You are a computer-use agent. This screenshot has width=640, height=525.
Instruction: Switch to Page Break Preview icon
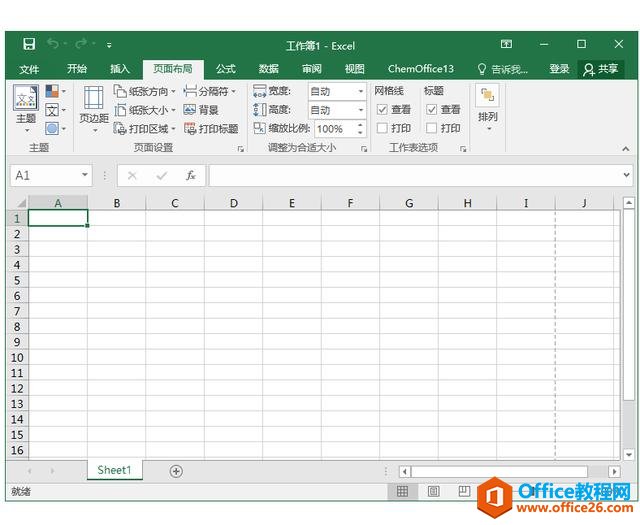tap(464, 491)
